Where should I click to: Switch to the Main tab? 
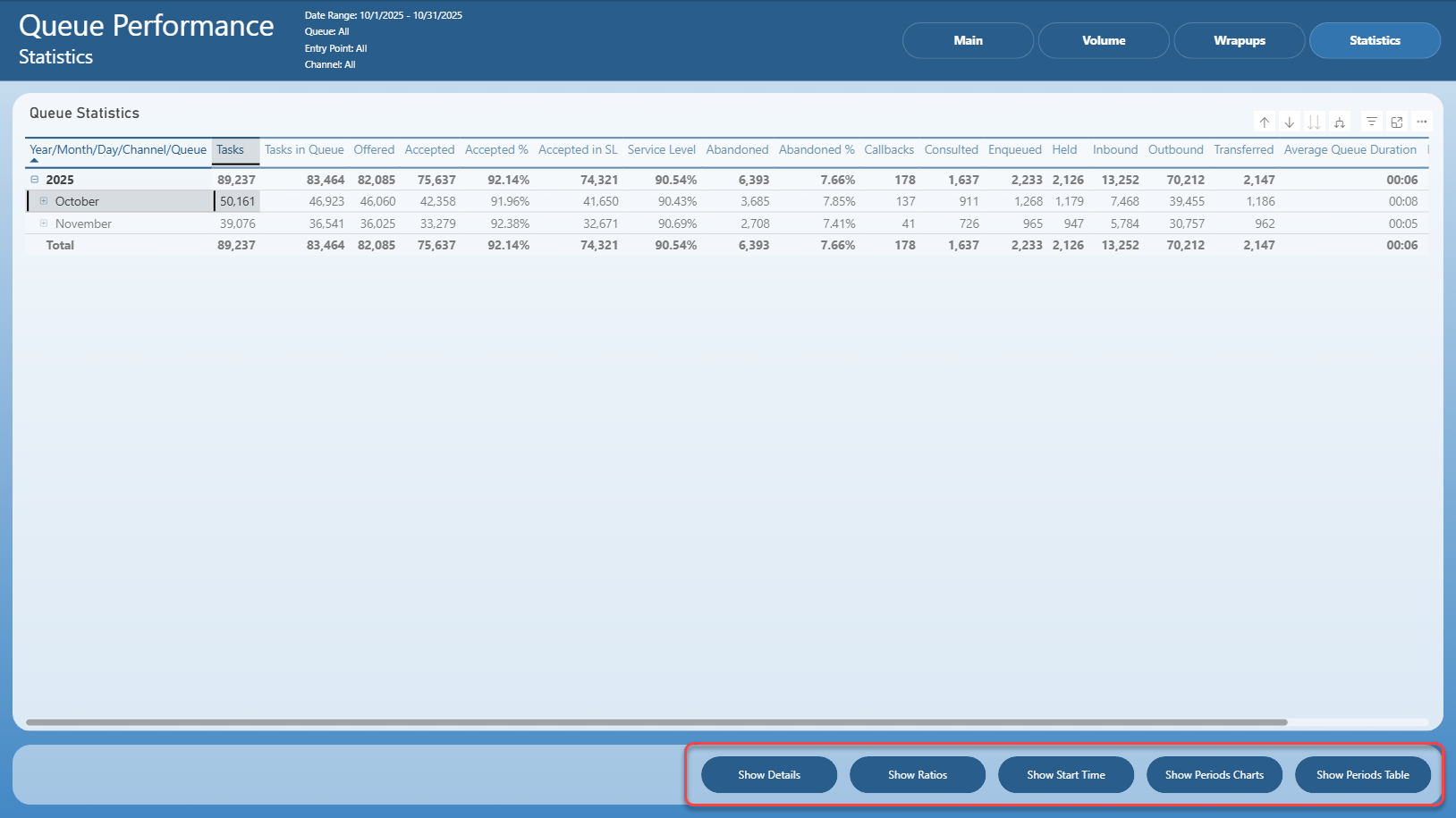[968, 40]
